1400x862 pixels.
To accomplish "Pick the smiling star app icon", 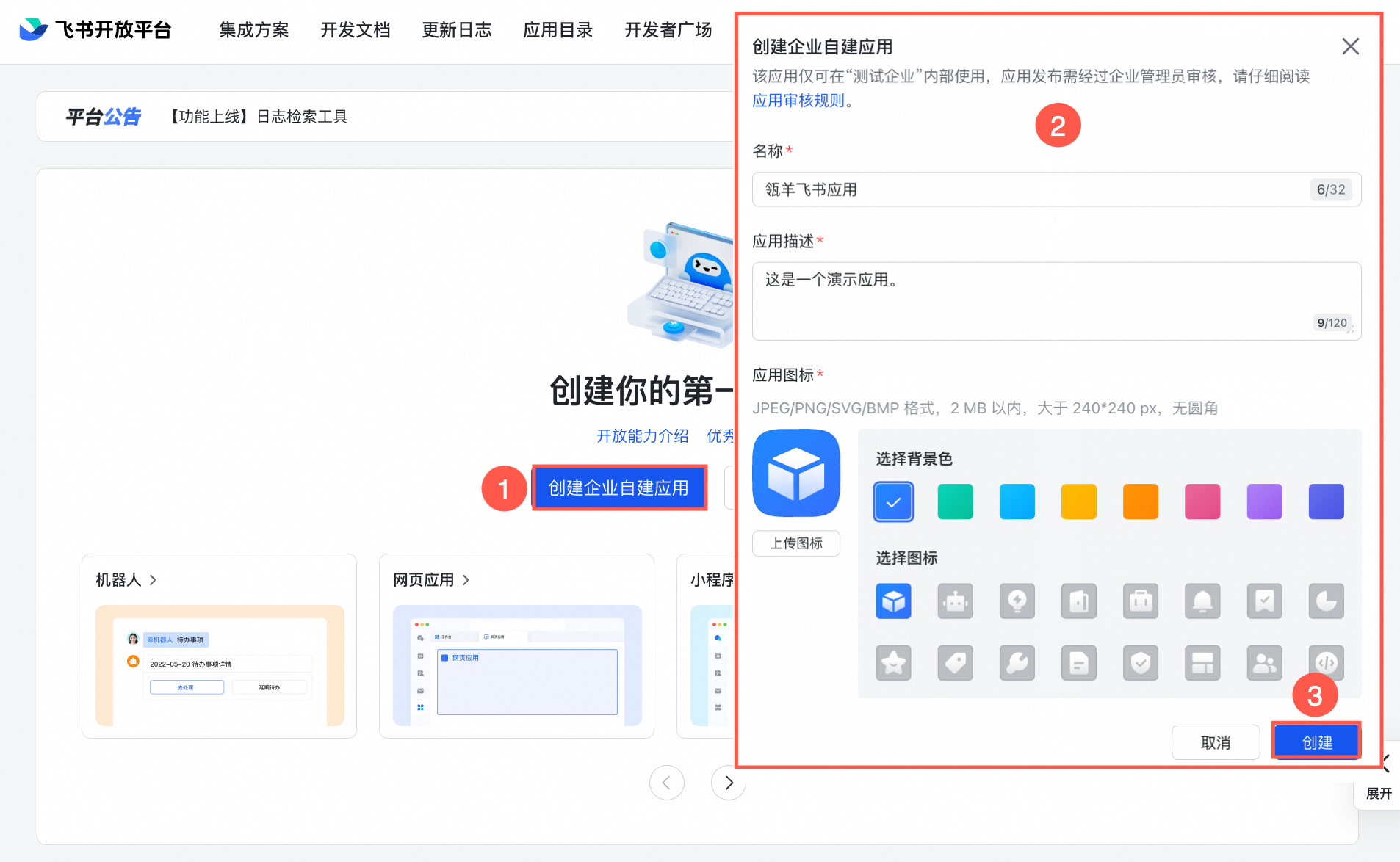I will pyautogui.click(x=893, y=663).
